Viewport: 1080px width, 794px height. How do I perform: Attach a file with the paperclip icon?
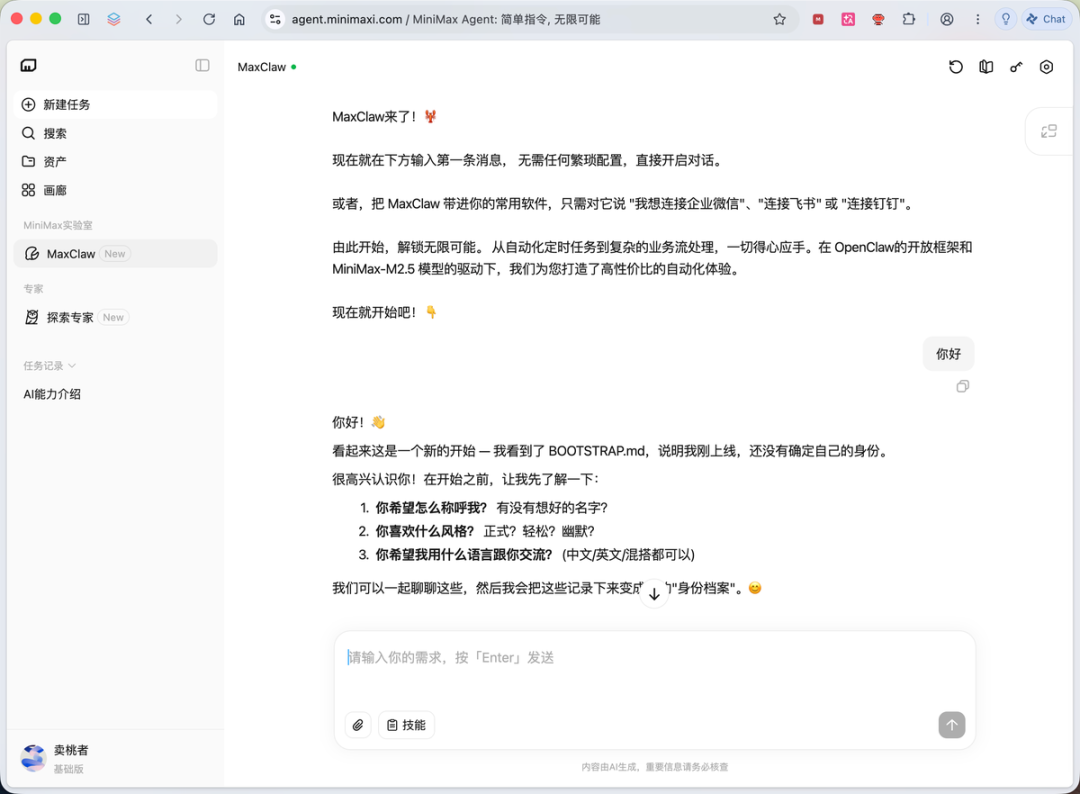pyautogui.click(x=358, y=725)
